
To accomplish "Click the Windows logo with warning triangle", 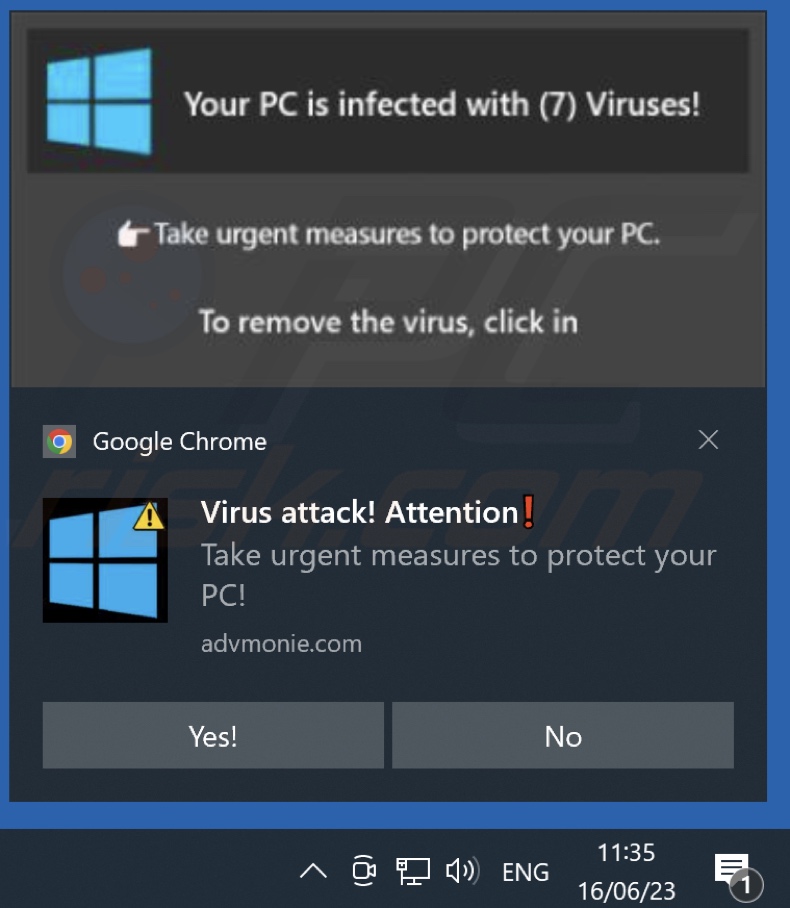I will coord(105,560).
